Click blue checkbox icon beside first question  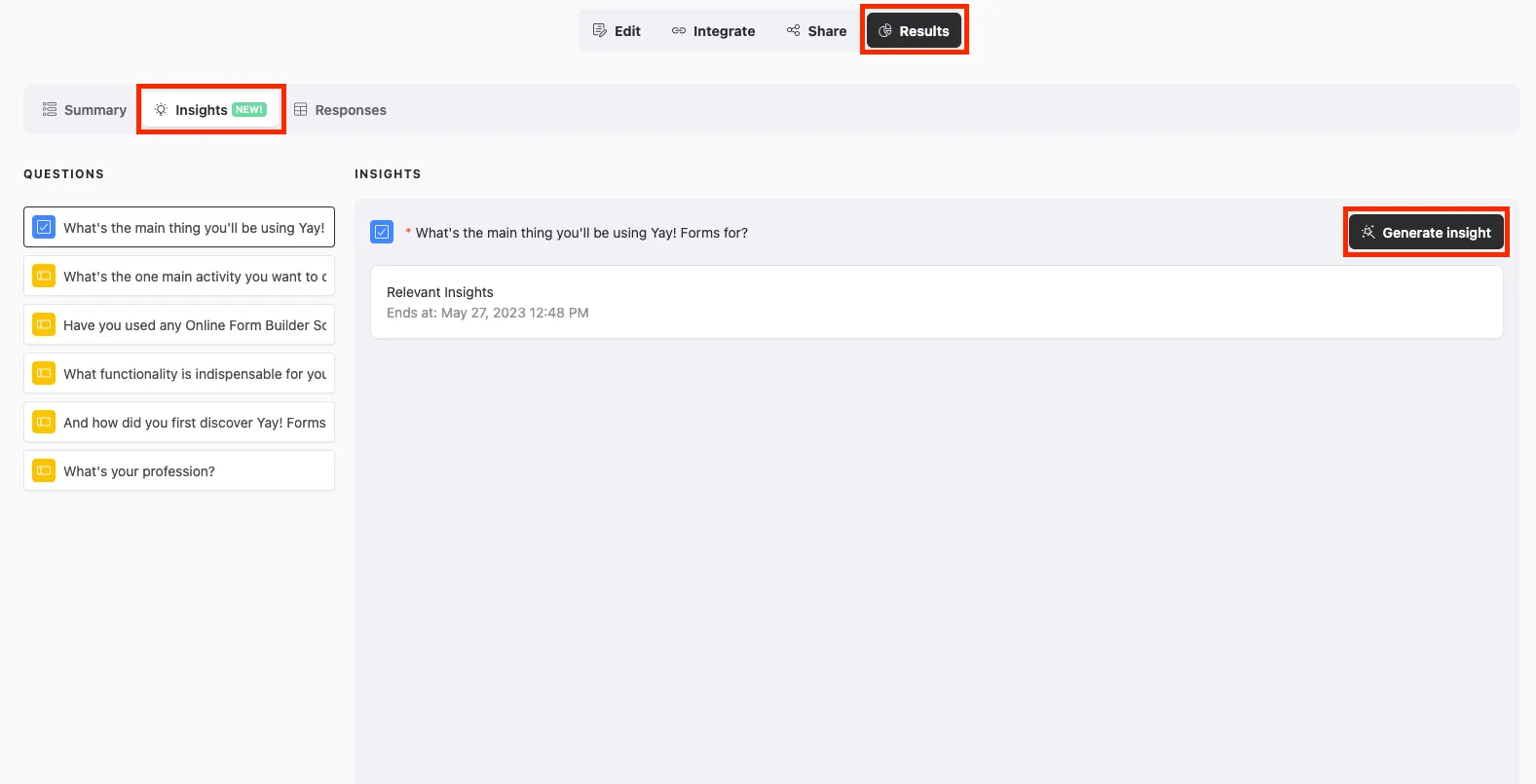(44, 227)
